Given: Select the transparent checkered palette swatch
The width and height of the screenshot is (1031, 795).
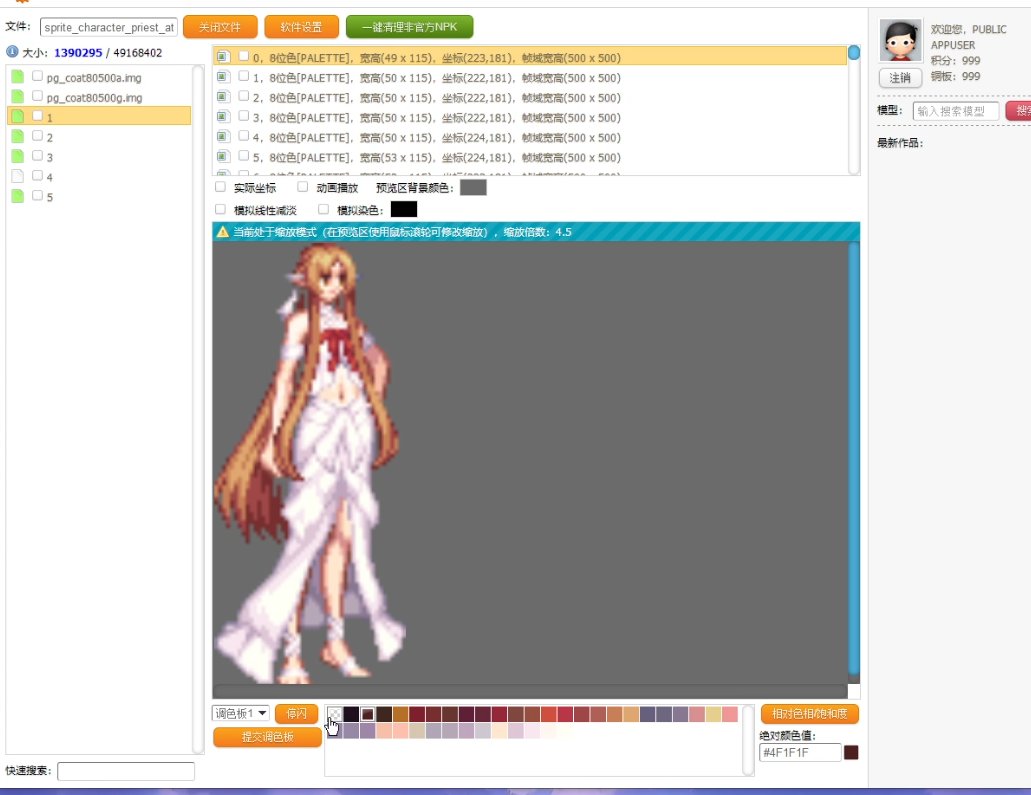Looking at the screenshot, I should [335, 714].
